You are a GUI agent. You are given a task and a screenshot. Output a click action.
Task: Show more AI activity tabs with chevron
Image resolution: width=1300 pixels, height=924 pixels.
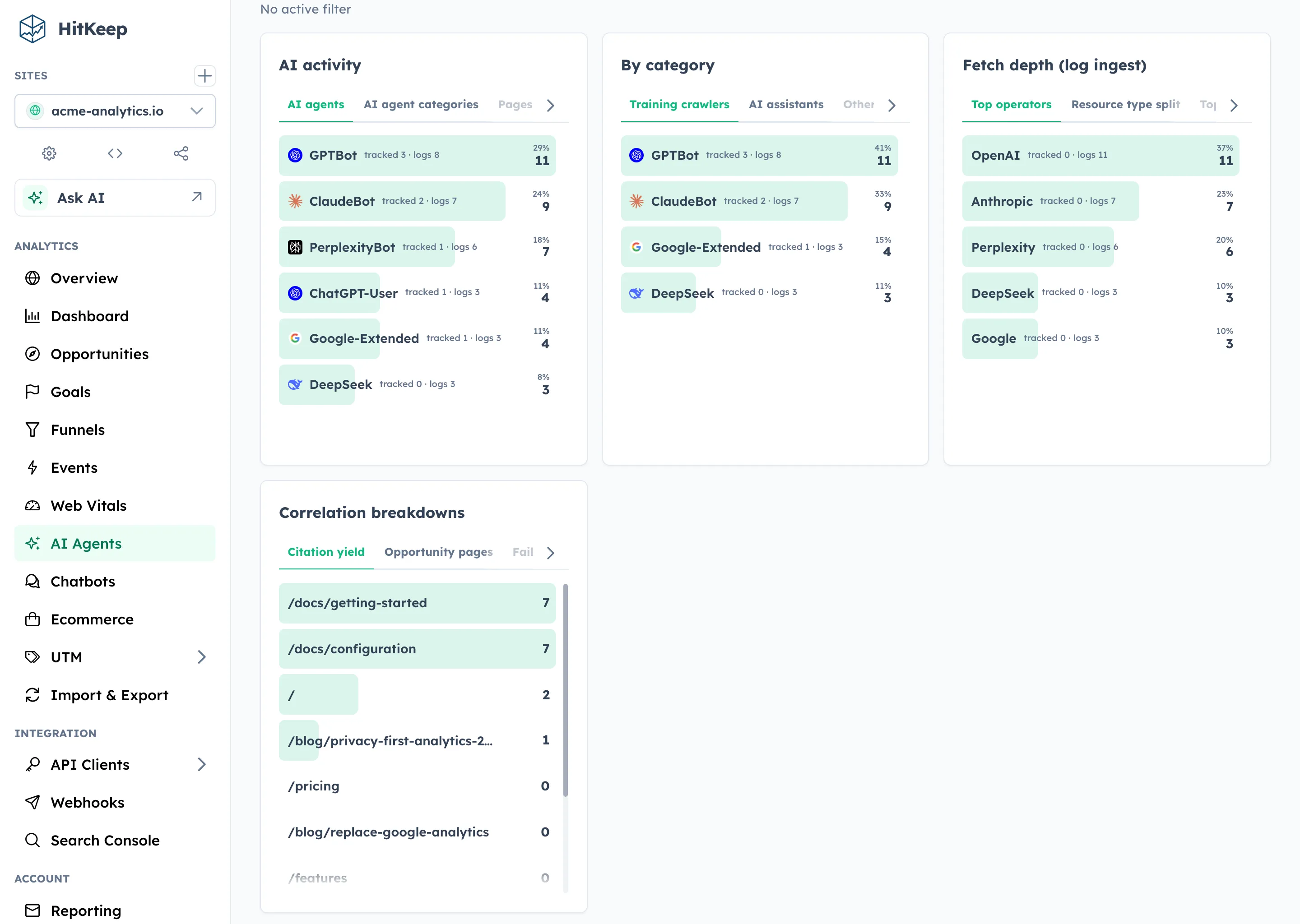coord(550,105)
